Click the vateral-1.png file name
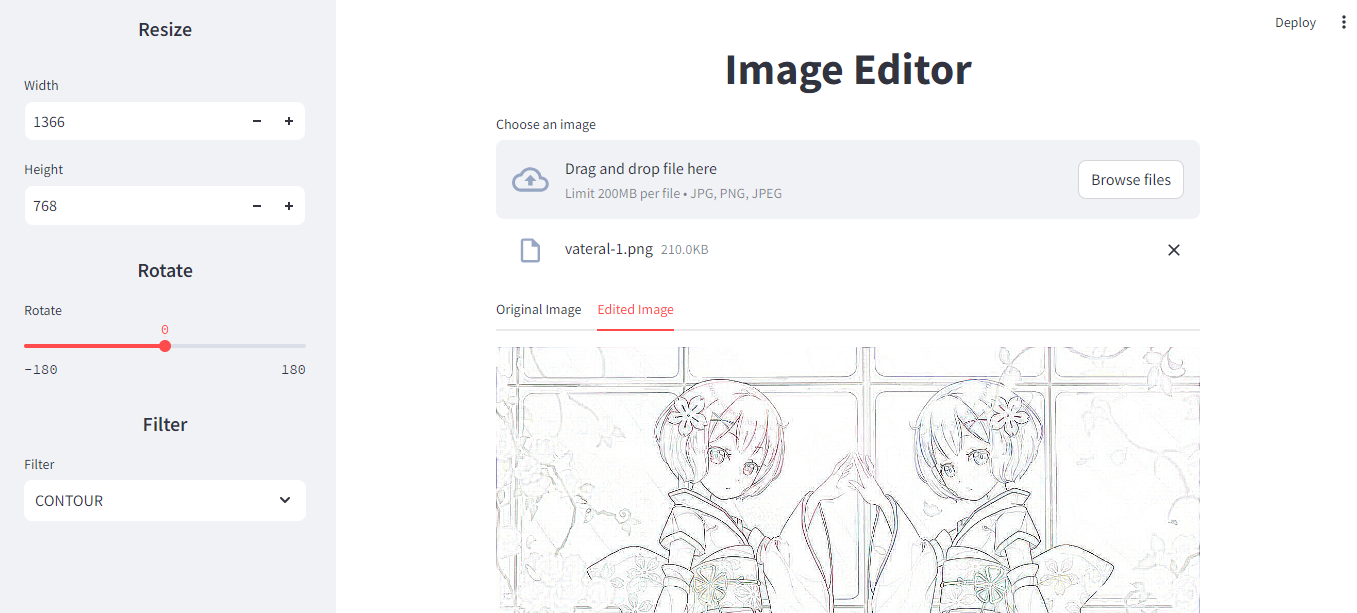This screenshot has width=1357, height=613. (608, 249)
